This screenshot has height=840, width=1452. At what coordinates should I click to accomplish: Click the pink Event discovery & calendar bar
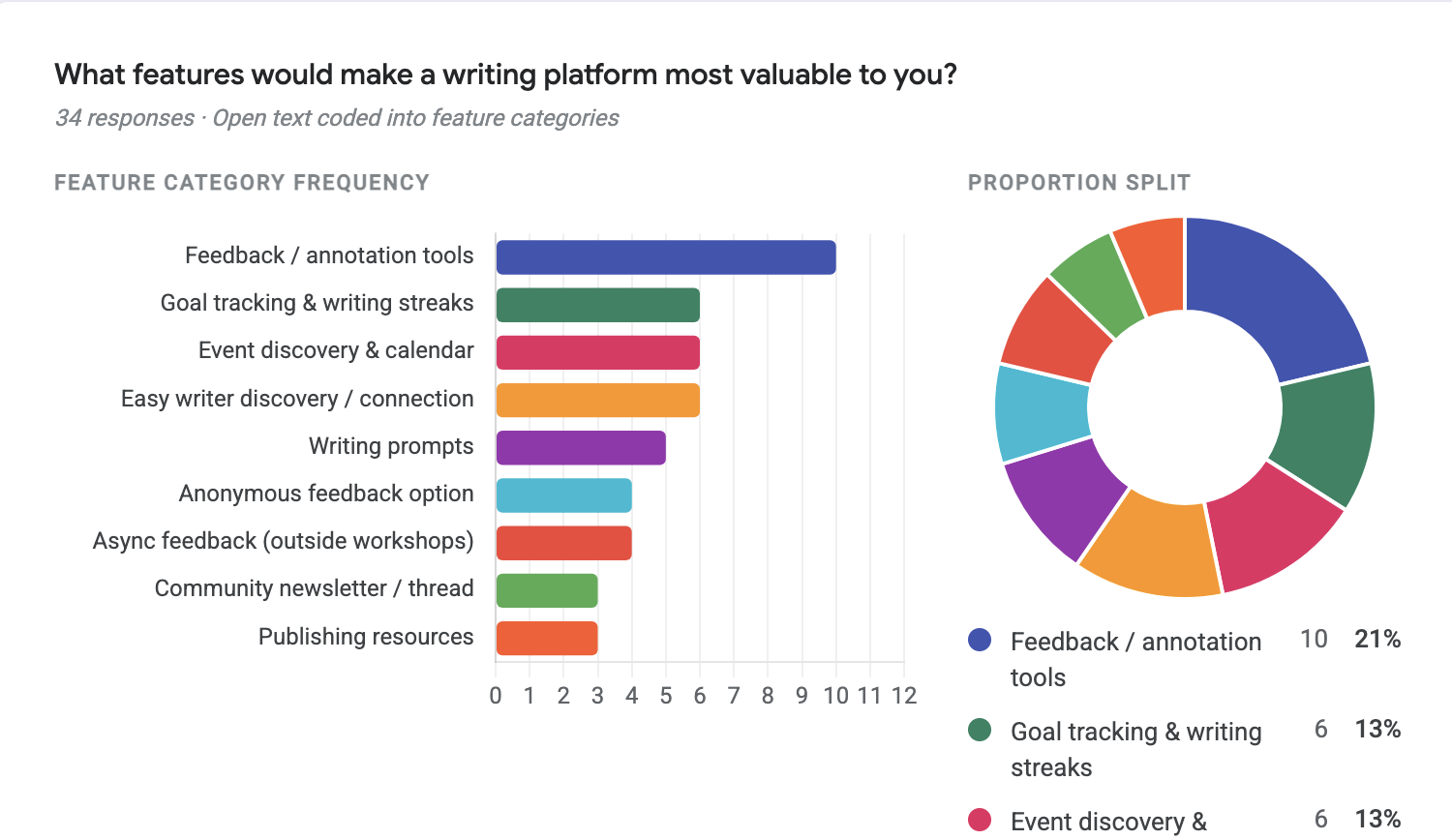597,352
